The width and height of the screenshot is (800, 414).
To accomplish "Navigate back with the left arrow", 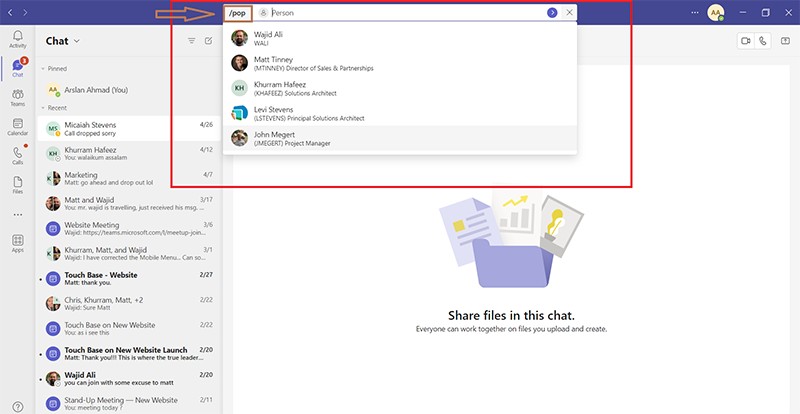I will [11, 13].
